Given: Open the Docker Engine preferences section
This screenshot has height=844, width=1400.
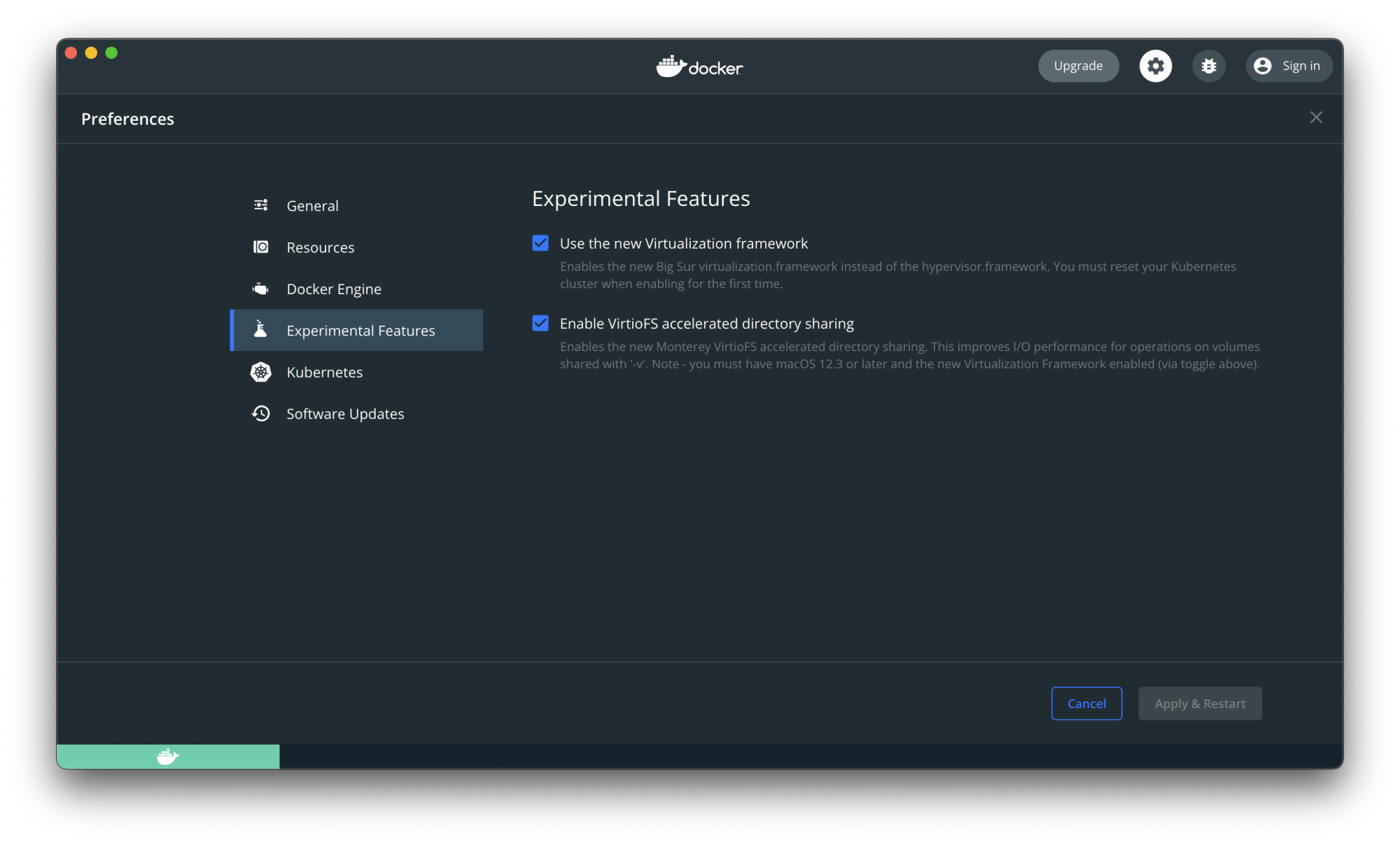Looking at the screenshot, I should coord(334,289).
